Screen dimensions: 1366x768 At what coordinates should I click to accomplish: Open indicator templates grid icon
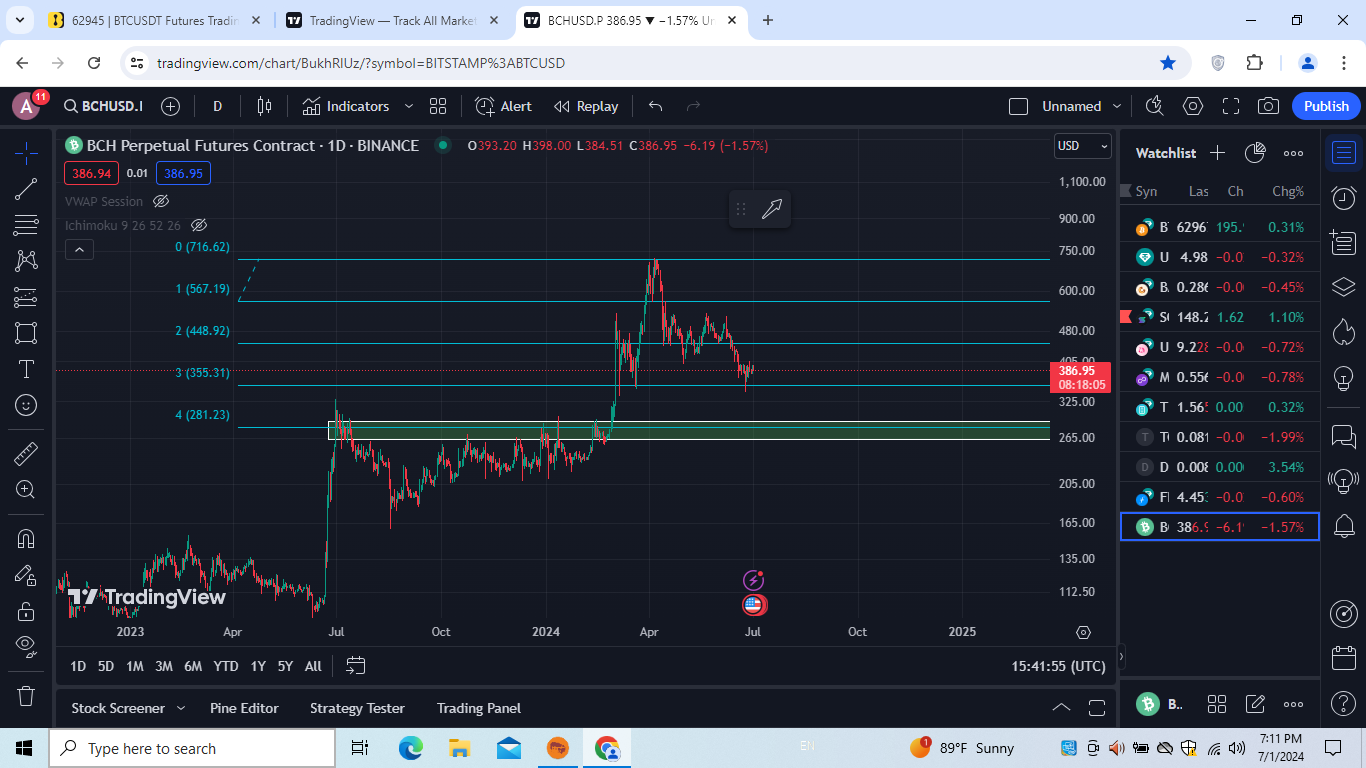click(438, 106)
